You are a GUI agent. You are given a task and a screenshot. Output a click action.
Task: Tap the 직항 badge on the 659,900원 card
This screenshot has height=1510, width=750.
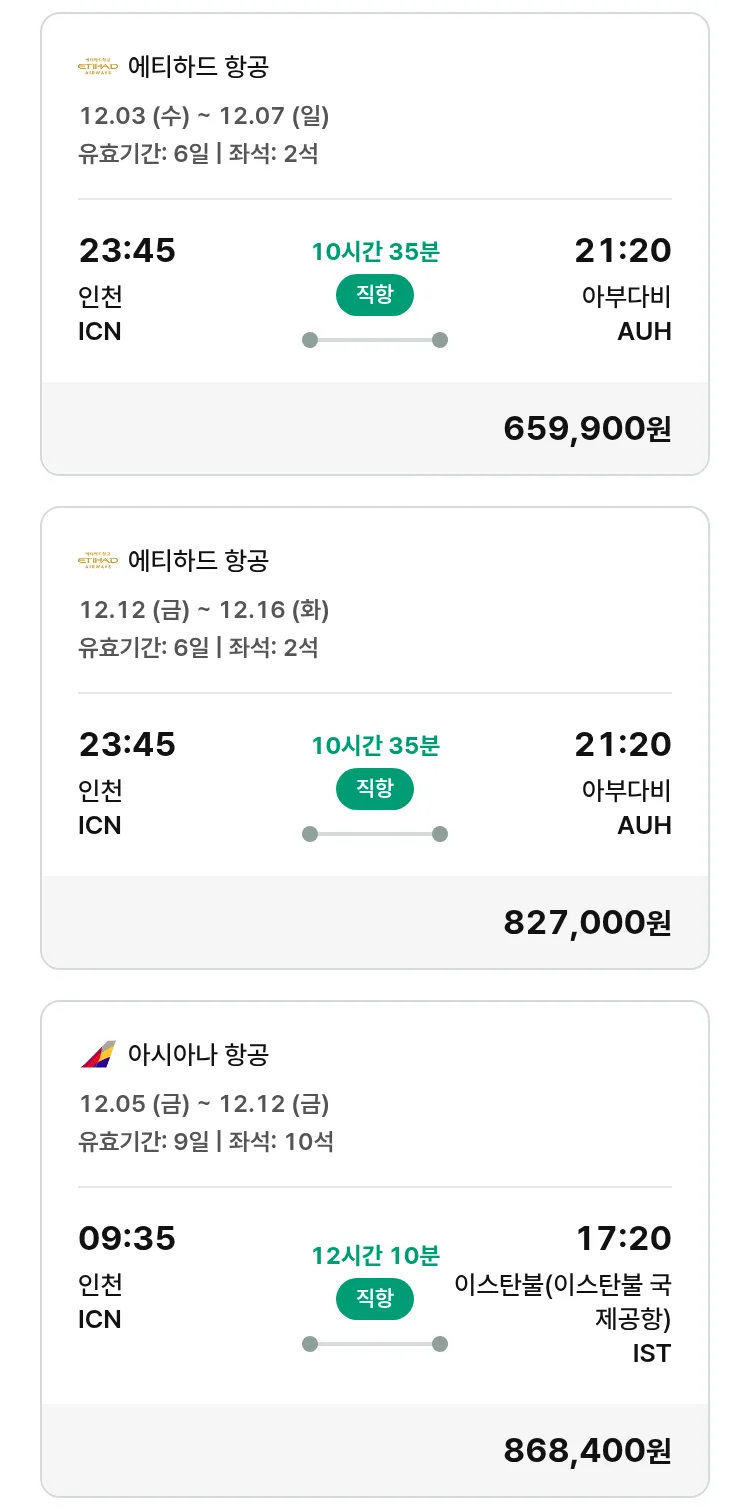pyautogui.click(x=374, y=295)
